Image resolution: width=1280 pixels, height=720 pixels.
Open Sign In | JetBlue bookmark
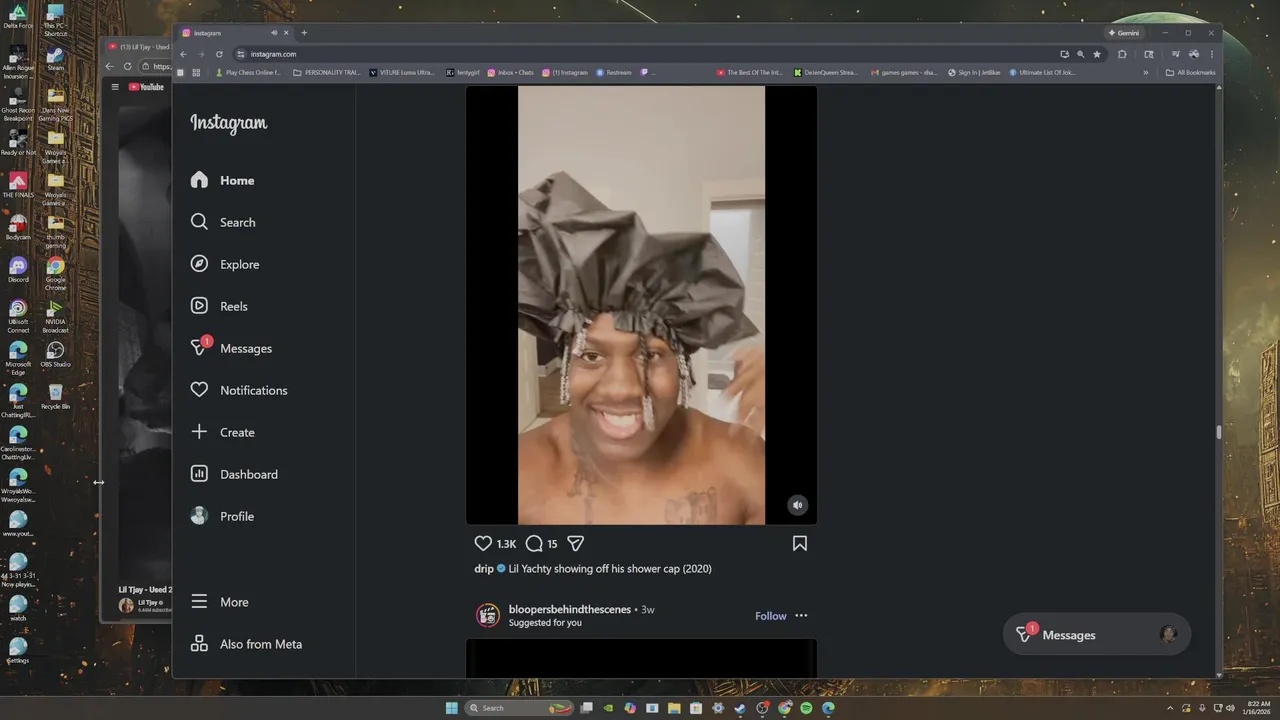coord(974,72)
